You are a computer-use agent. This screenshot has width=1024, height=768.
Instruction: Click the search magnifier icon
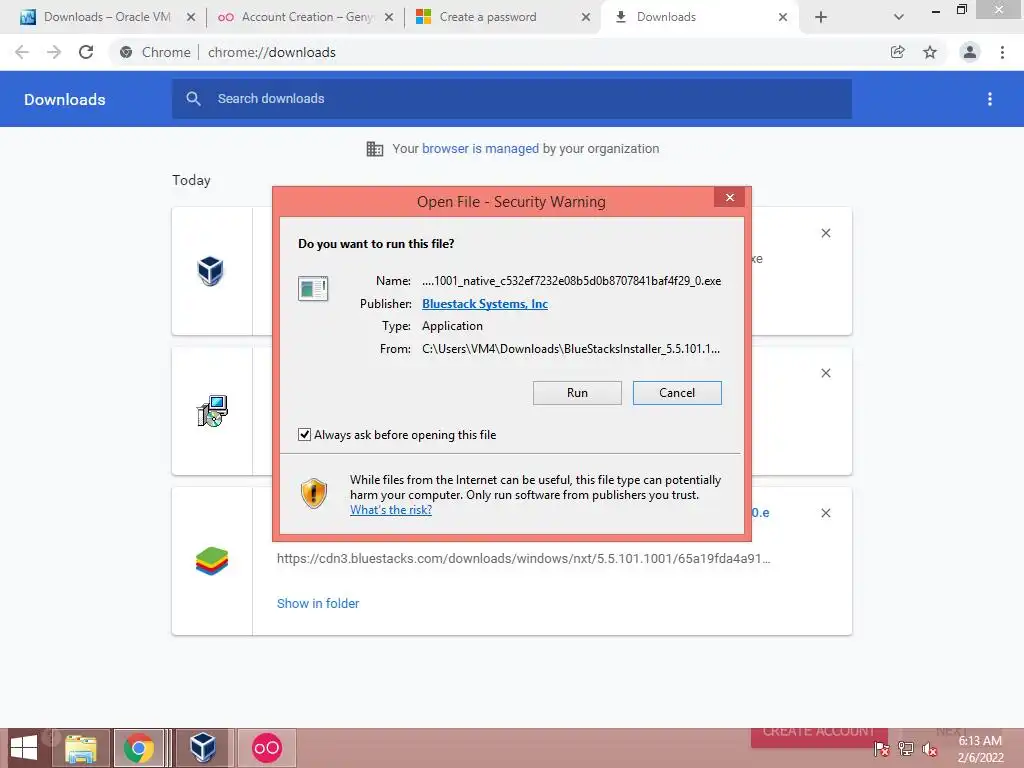[193, 99]
